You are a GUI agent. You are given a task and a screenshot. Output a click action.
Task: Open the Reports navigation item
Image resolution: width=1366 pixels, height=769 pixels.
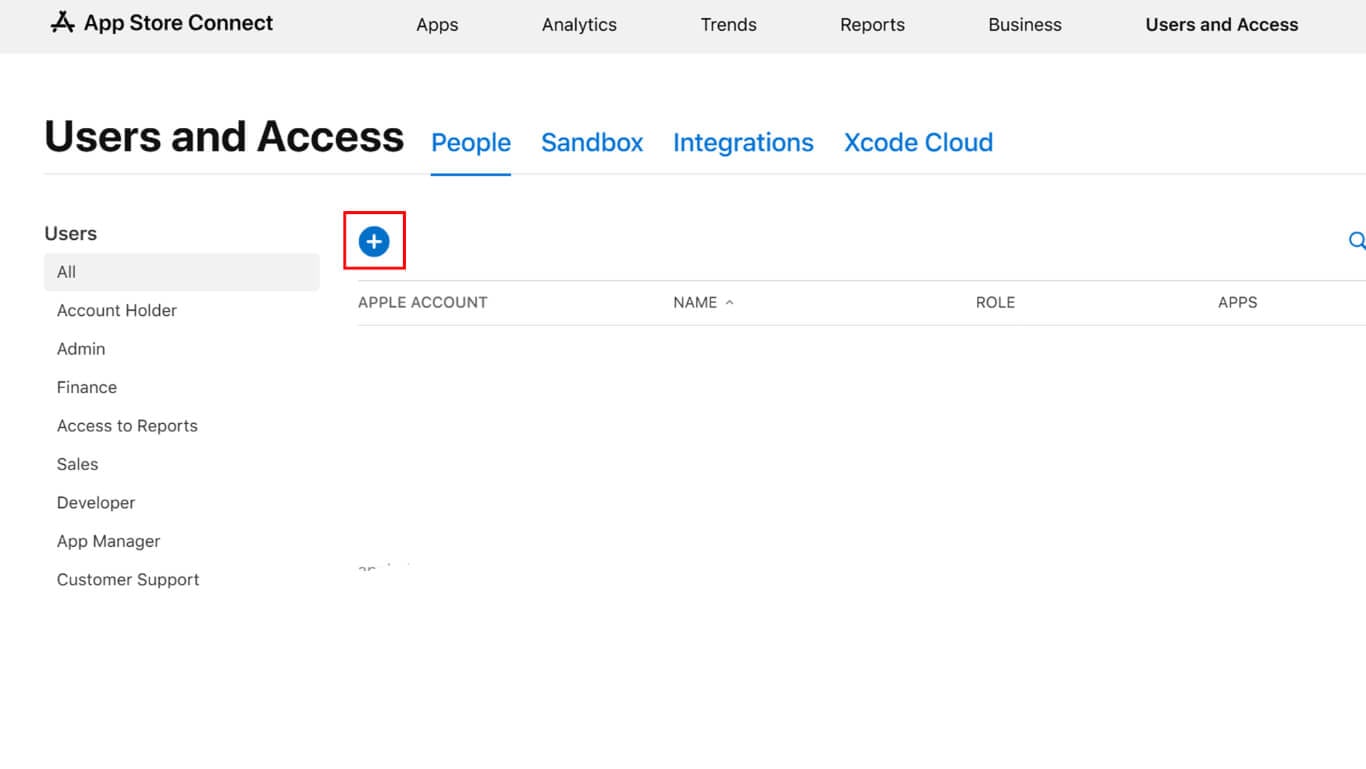point(872,25)
